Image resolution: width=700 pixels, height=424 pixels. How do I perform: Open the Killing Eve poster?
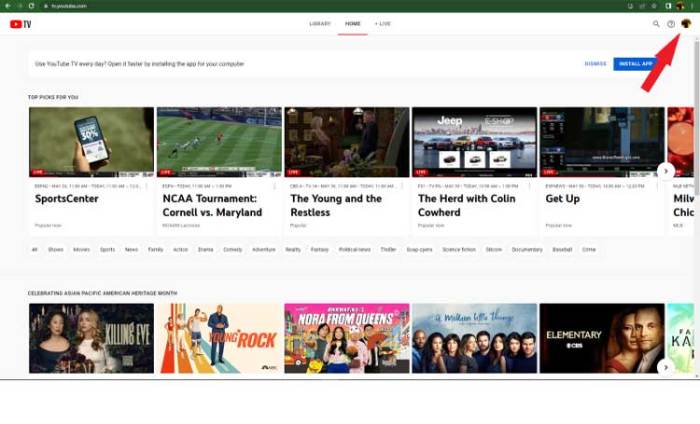click(92, 338)
